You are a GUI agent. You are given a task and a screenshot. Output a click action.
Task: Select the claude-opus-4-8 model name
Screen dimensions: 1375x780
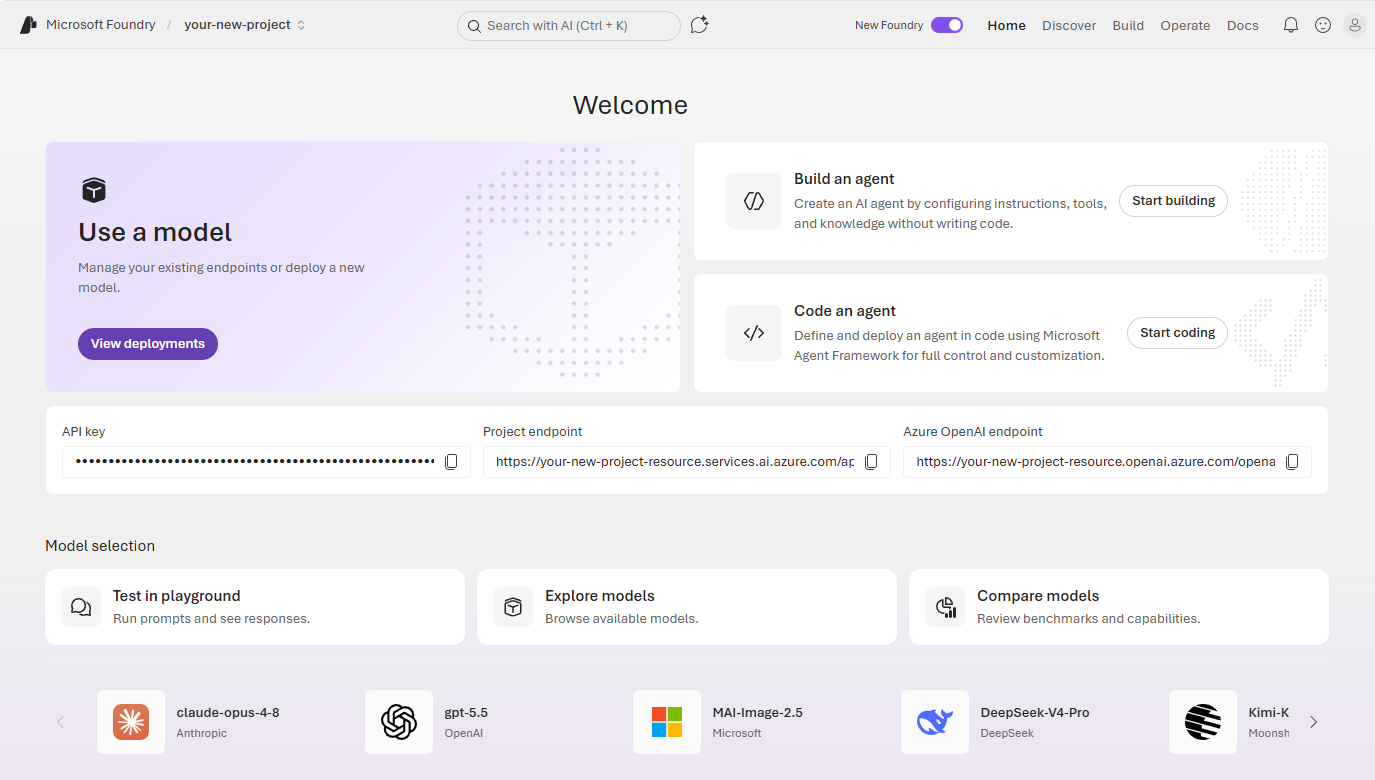228,713
